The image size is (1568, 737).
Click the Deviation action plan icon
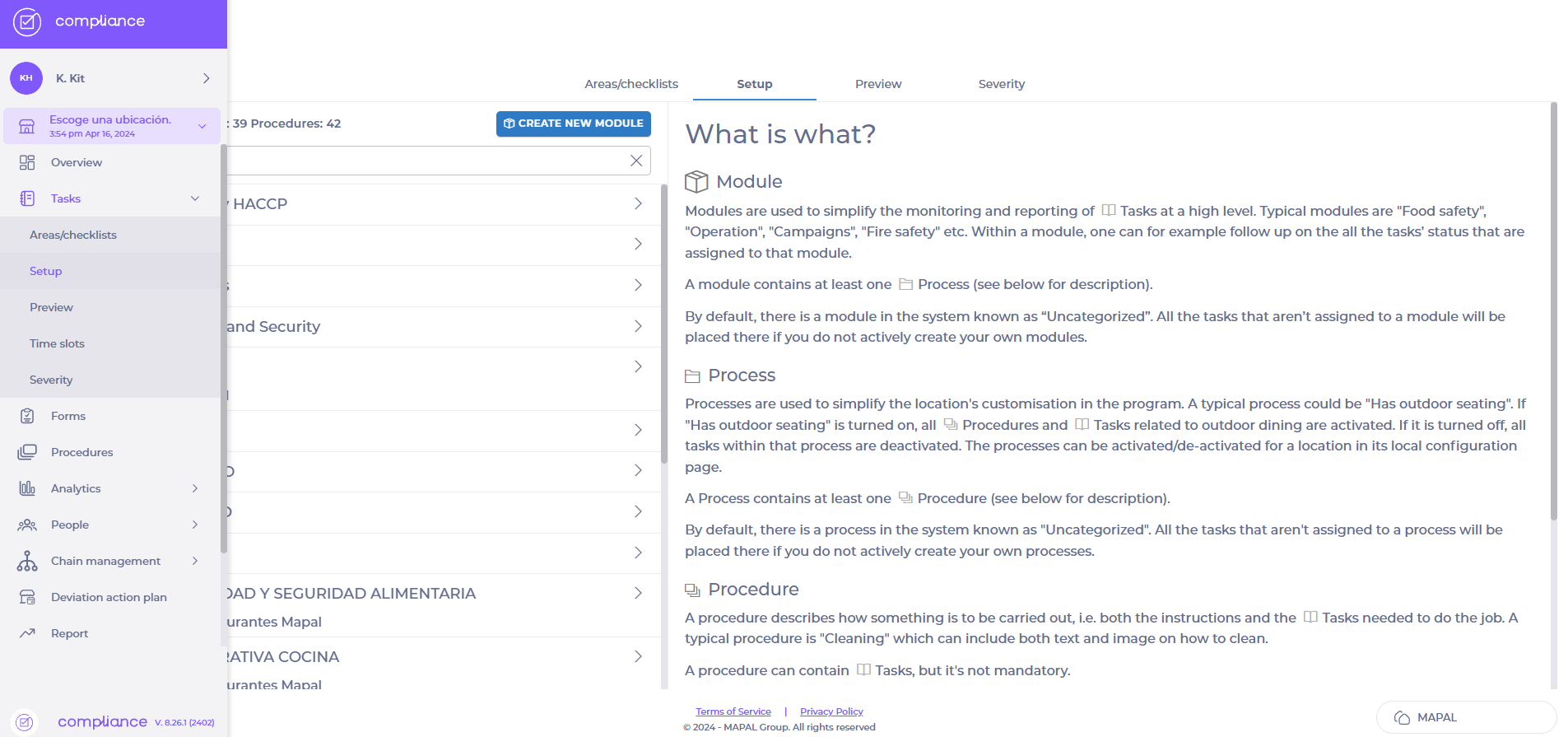click(x=27, y=597)
